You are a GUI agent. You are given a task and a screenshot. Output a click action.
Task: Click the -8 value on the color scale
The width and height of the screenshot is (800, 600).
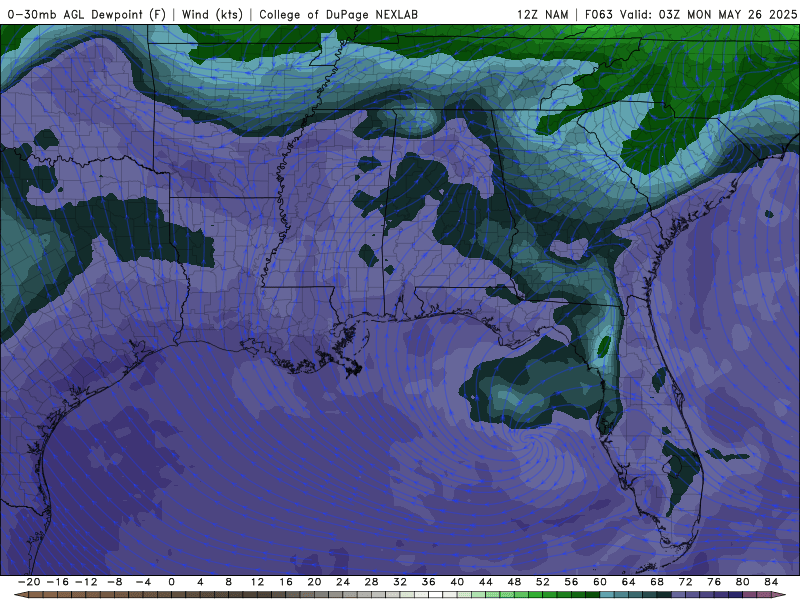pos(114,582)
